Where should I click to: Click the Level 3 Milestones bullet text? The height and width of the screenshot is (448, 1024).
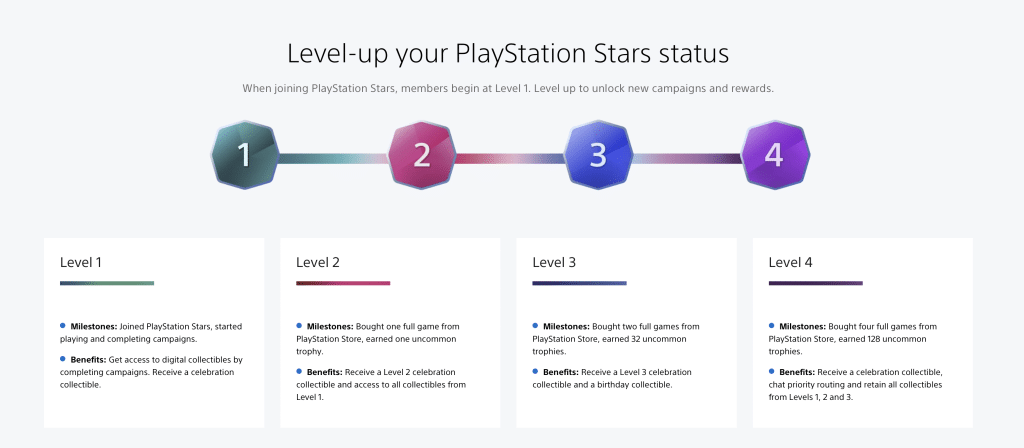[x=616, y=338]
